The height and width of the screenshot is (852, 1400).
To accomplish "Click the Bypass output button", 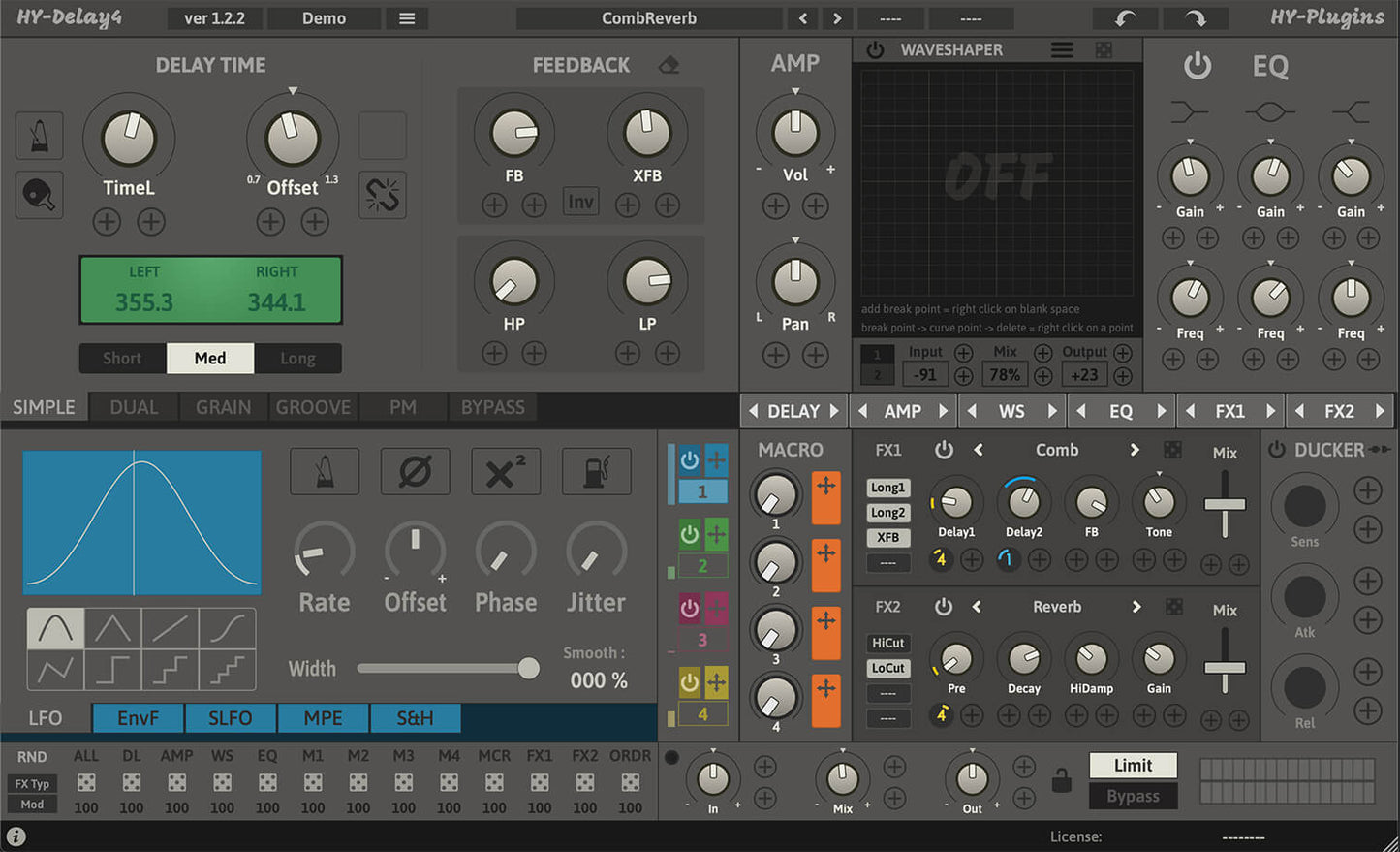I will tap(1133, 796).
